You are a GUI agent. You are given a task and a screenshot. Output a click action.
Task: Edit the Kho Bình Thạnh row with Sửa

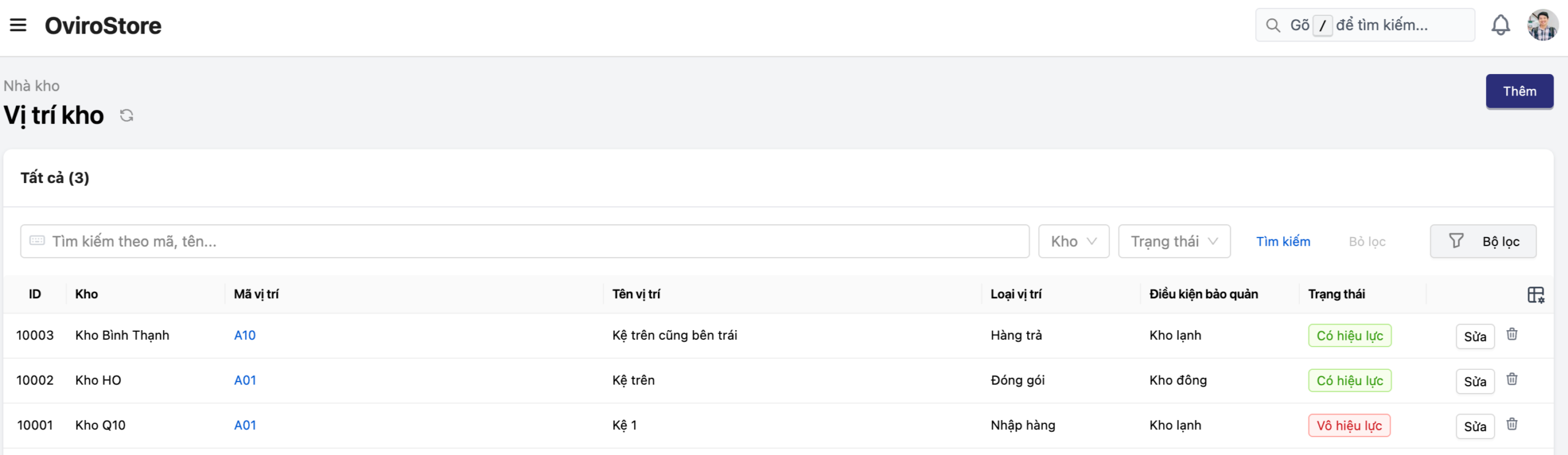click(1474, 336)
